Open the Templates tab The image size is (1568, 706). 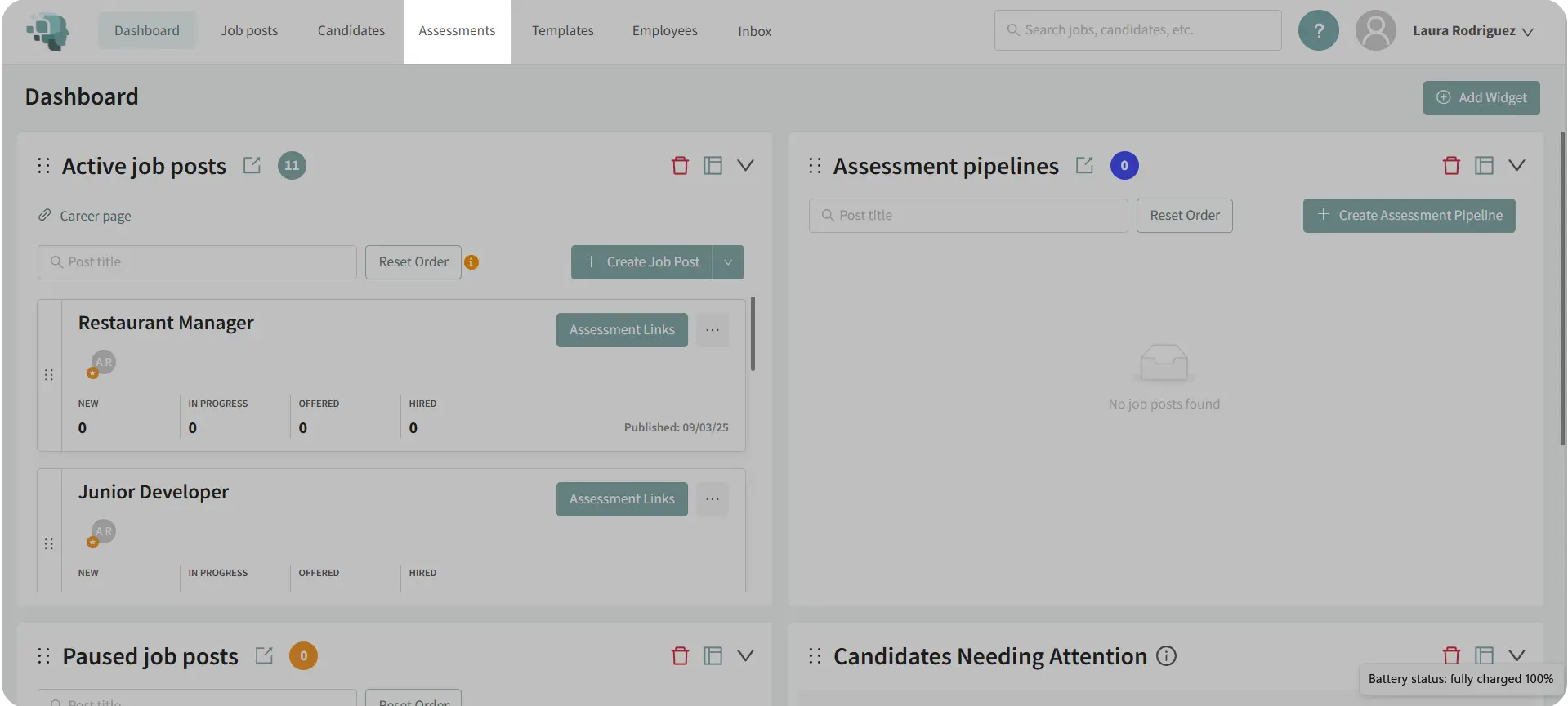[562, 31]
